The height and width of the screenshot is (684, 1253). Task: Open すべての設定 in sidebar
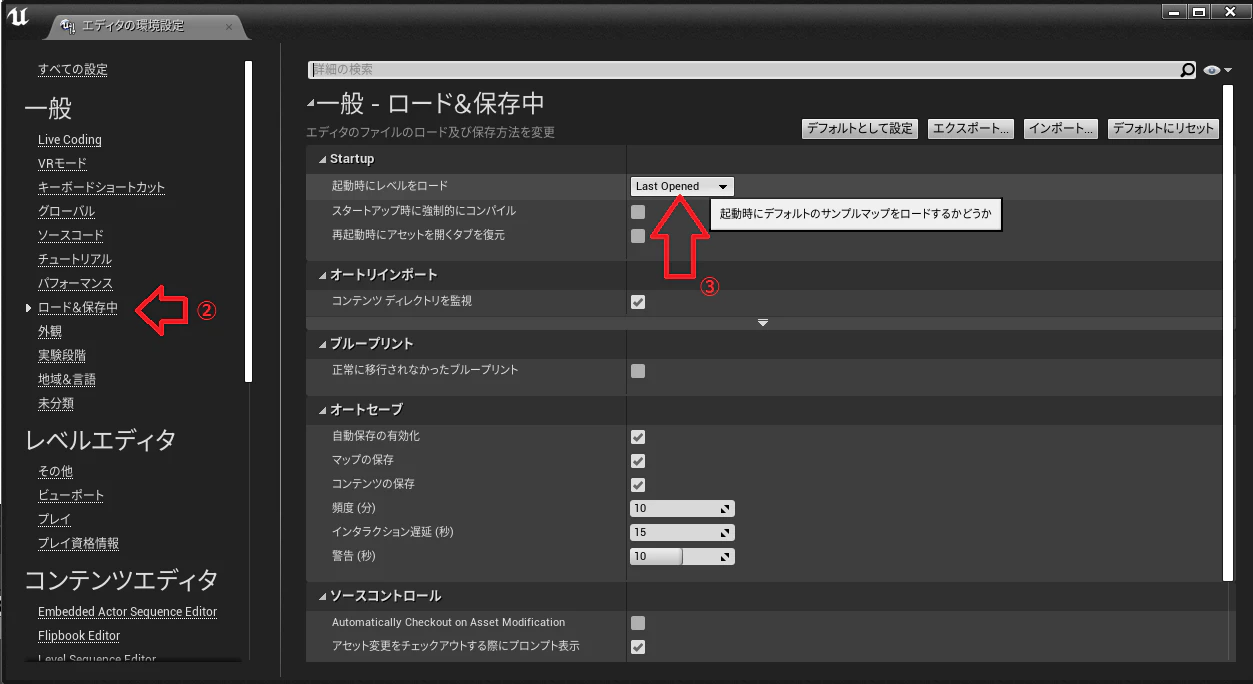click(73, 69)
